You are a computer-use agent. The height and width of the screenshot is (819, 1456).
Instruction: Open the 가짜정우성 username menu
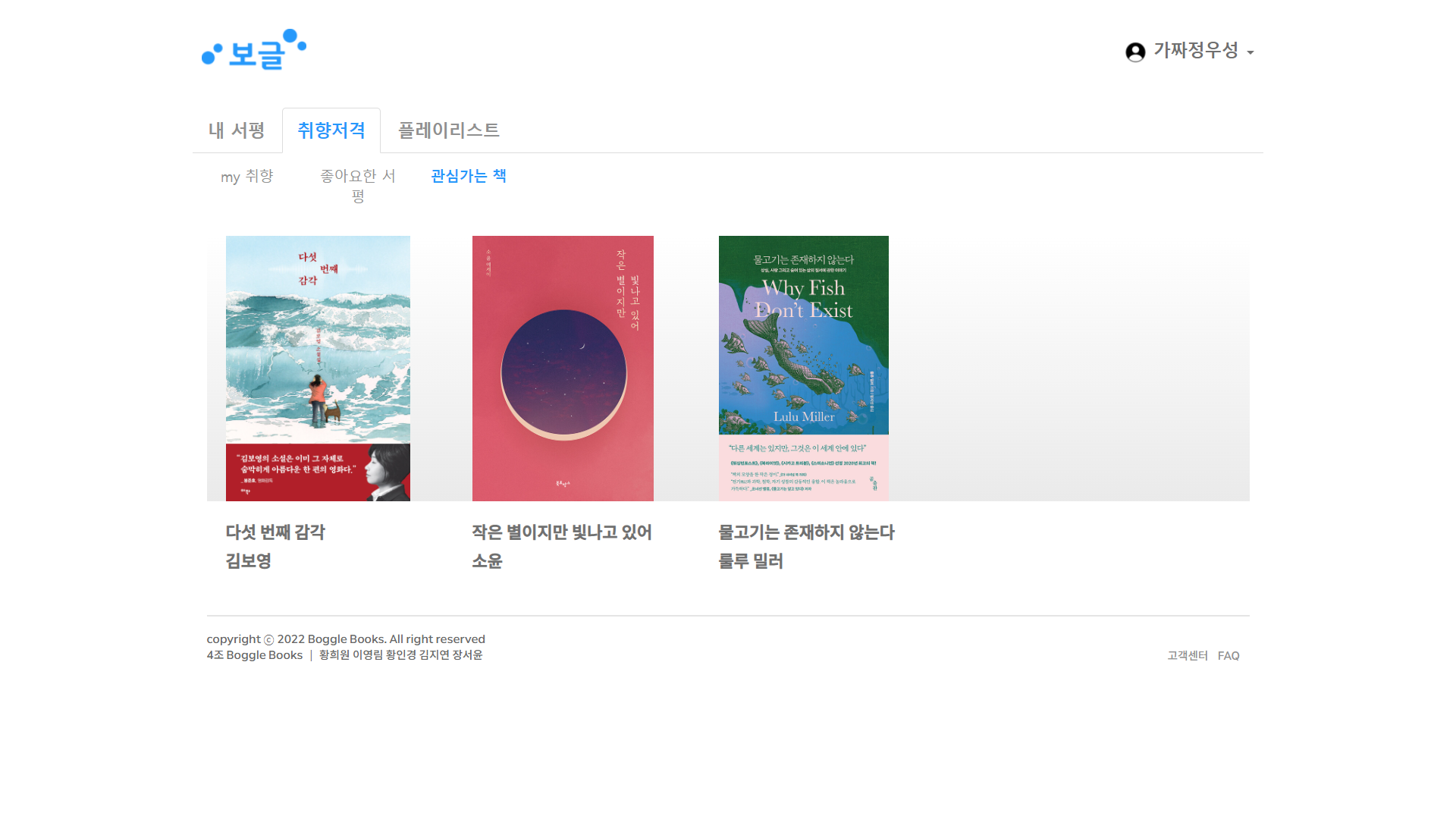pos(1196,50)
